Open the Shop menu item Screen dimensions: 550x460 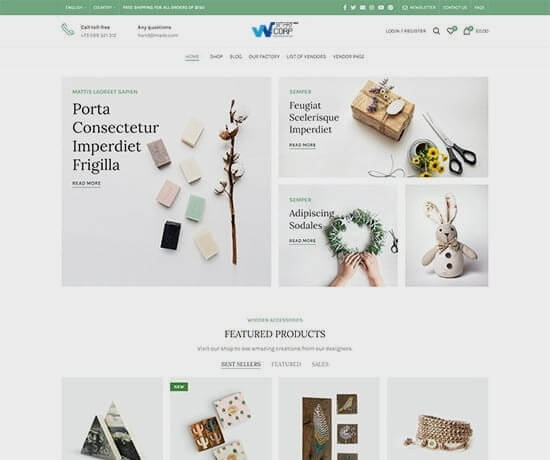[x=216, y=56]
